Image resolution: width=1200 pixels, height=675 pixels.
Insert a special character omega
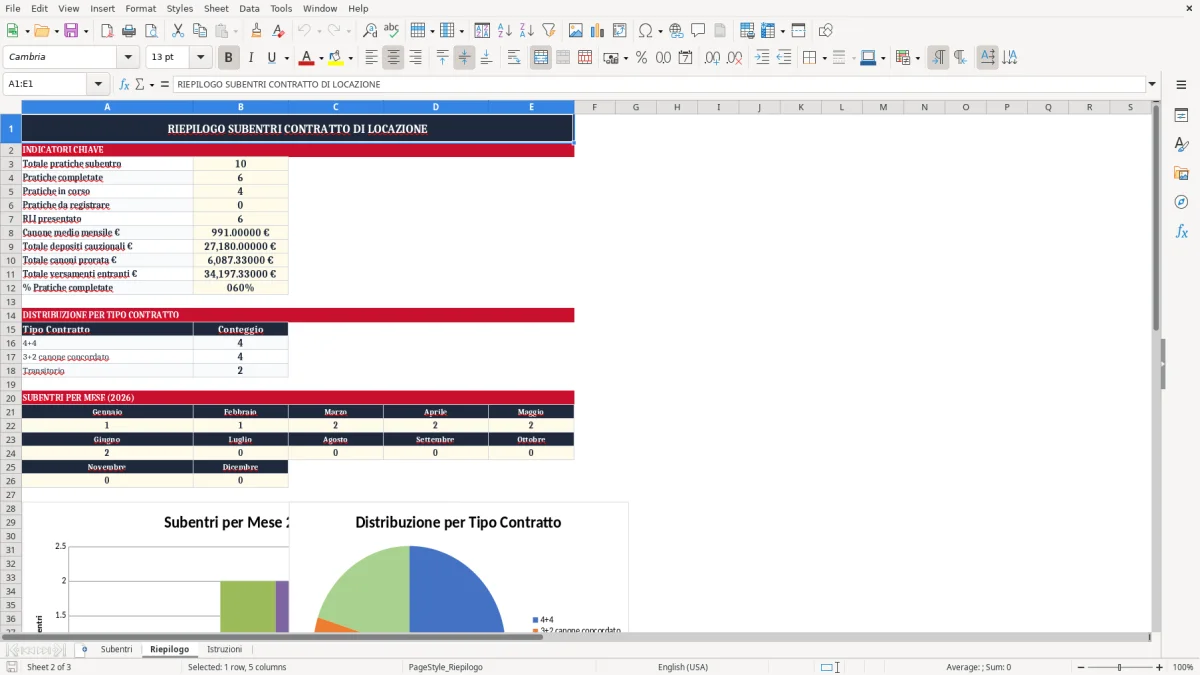tap(646, 31)
